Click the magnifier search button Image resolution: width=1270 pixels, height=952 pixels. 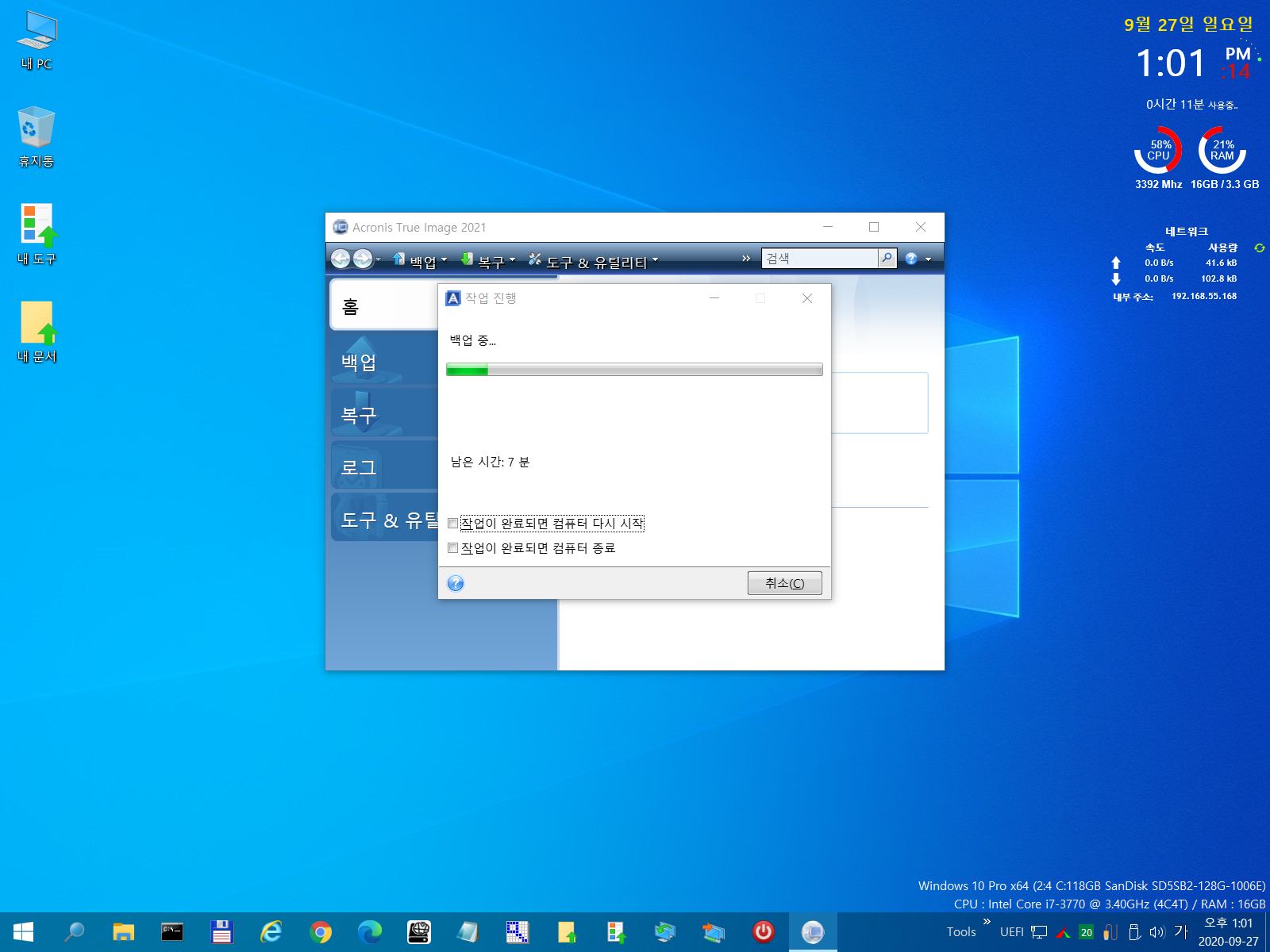pyautogui.click(x=887, y=259)
